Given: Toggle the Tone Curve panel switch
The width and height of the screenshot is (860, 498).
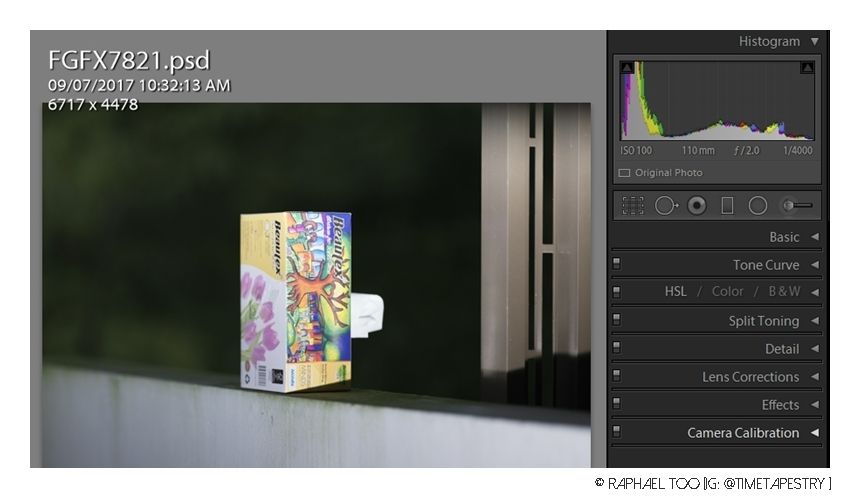Looking at the screenshot, I should pyautogui.click(x=616, y=264).
